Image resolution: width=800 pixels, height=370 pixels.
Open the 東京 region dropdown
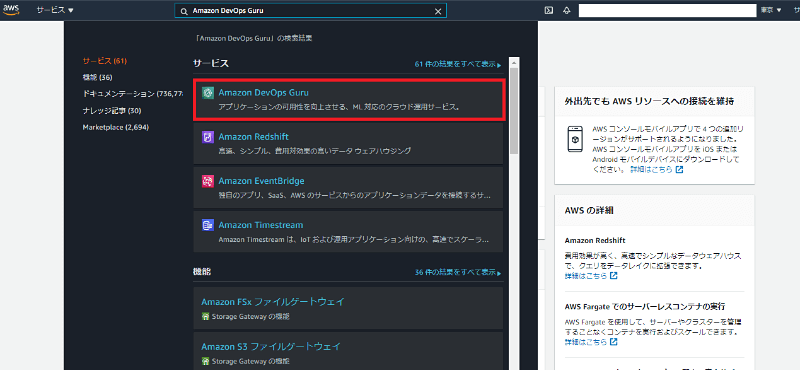(x=771, y=10)
